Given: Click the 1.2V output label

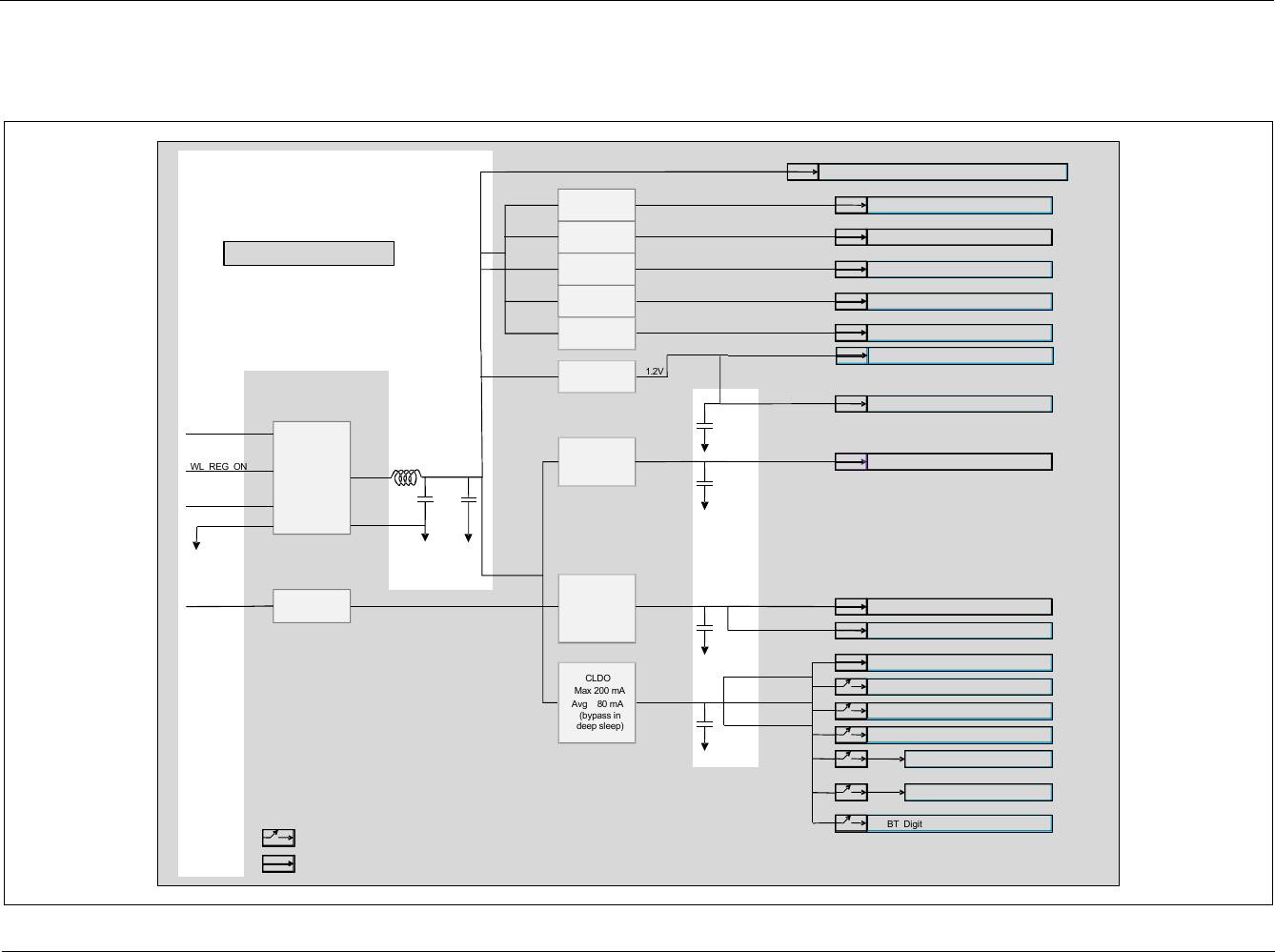Looking at the screenshot, I should (x=654, y=372).
